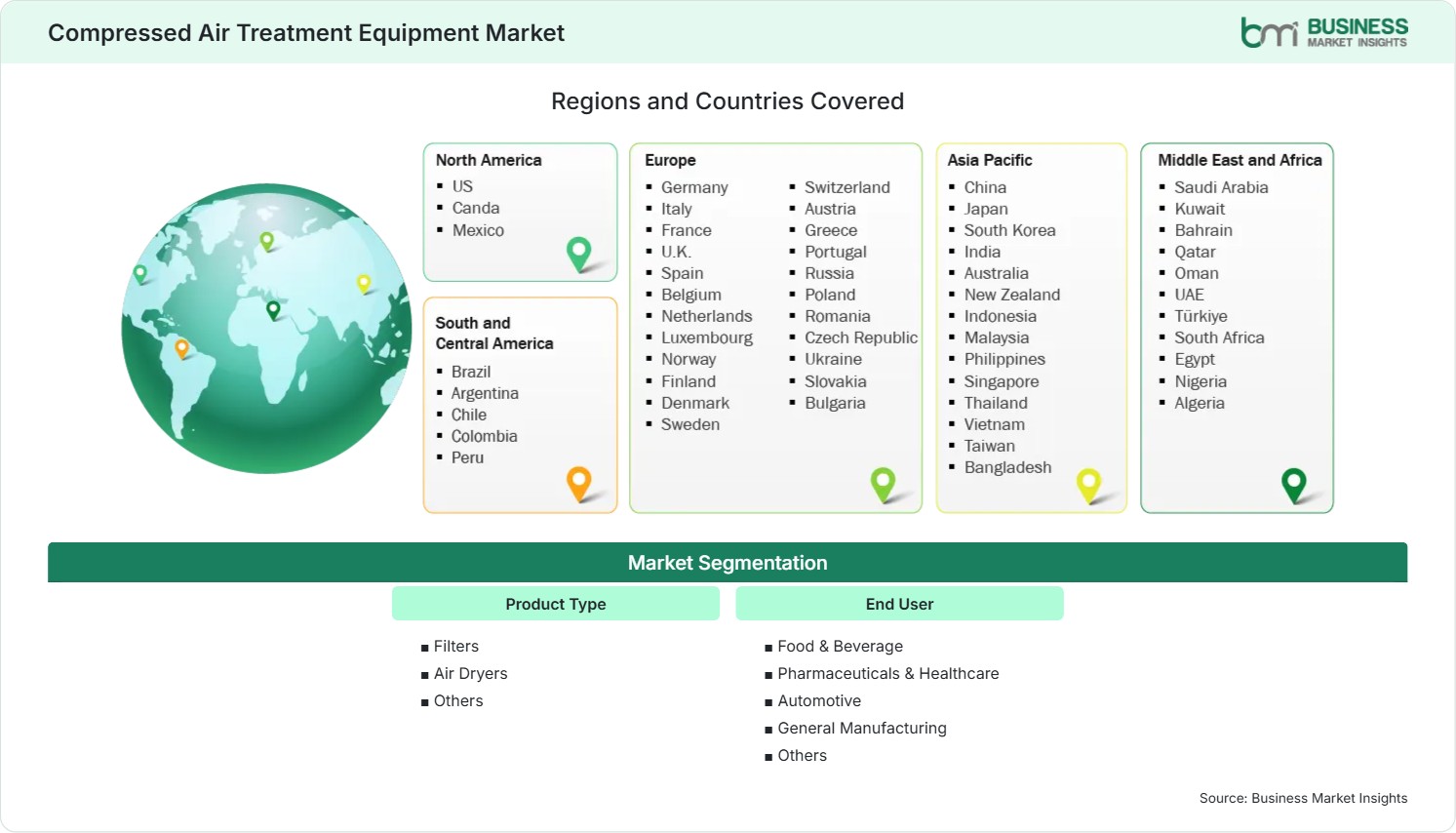The width and height of the screenshot is (1456, 833).
Task: Click Algeria in the Middle East list
Action: (1200, 403)
